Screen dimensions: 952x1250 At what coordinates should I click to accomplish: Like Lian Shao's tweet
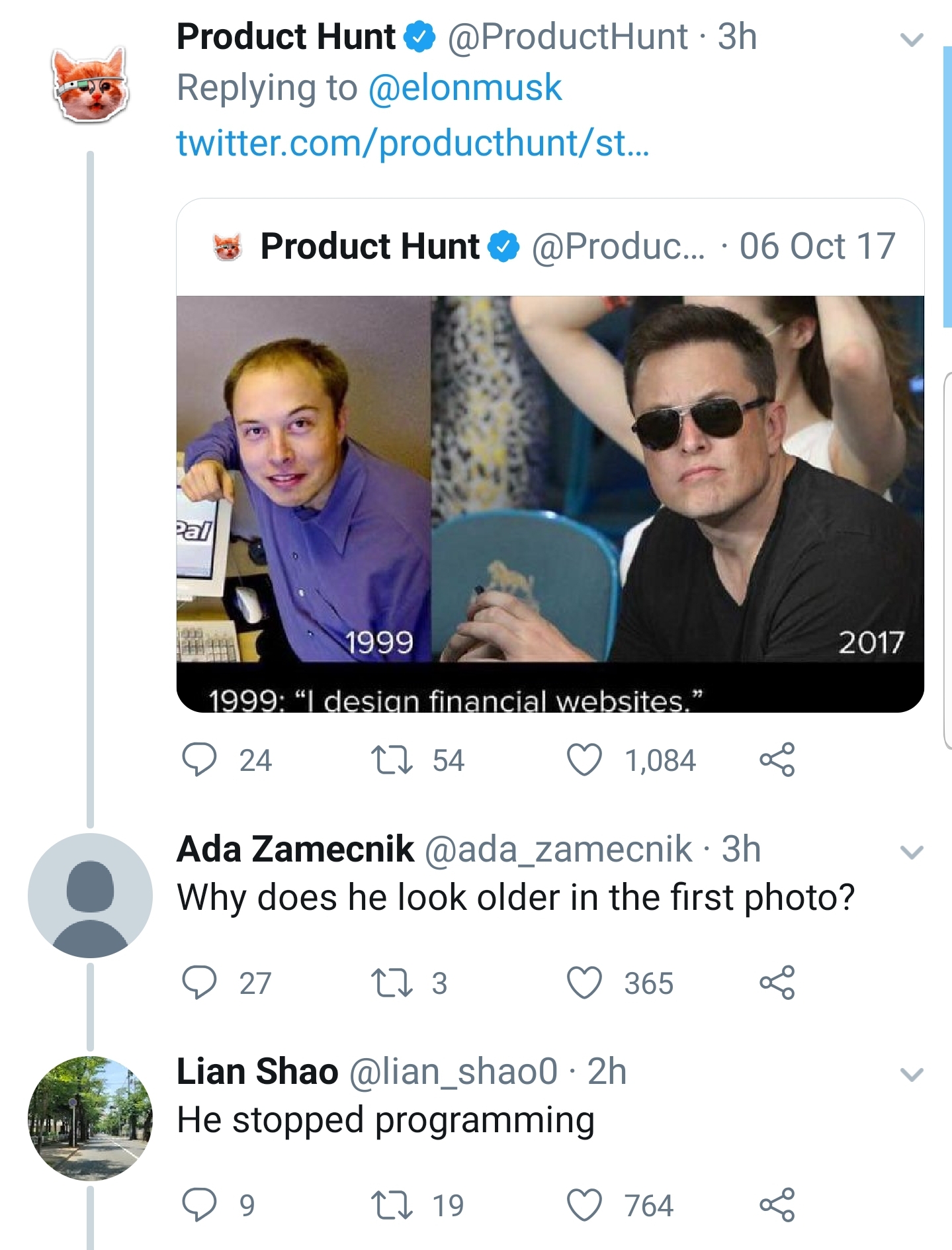[x=585, y=1205]
